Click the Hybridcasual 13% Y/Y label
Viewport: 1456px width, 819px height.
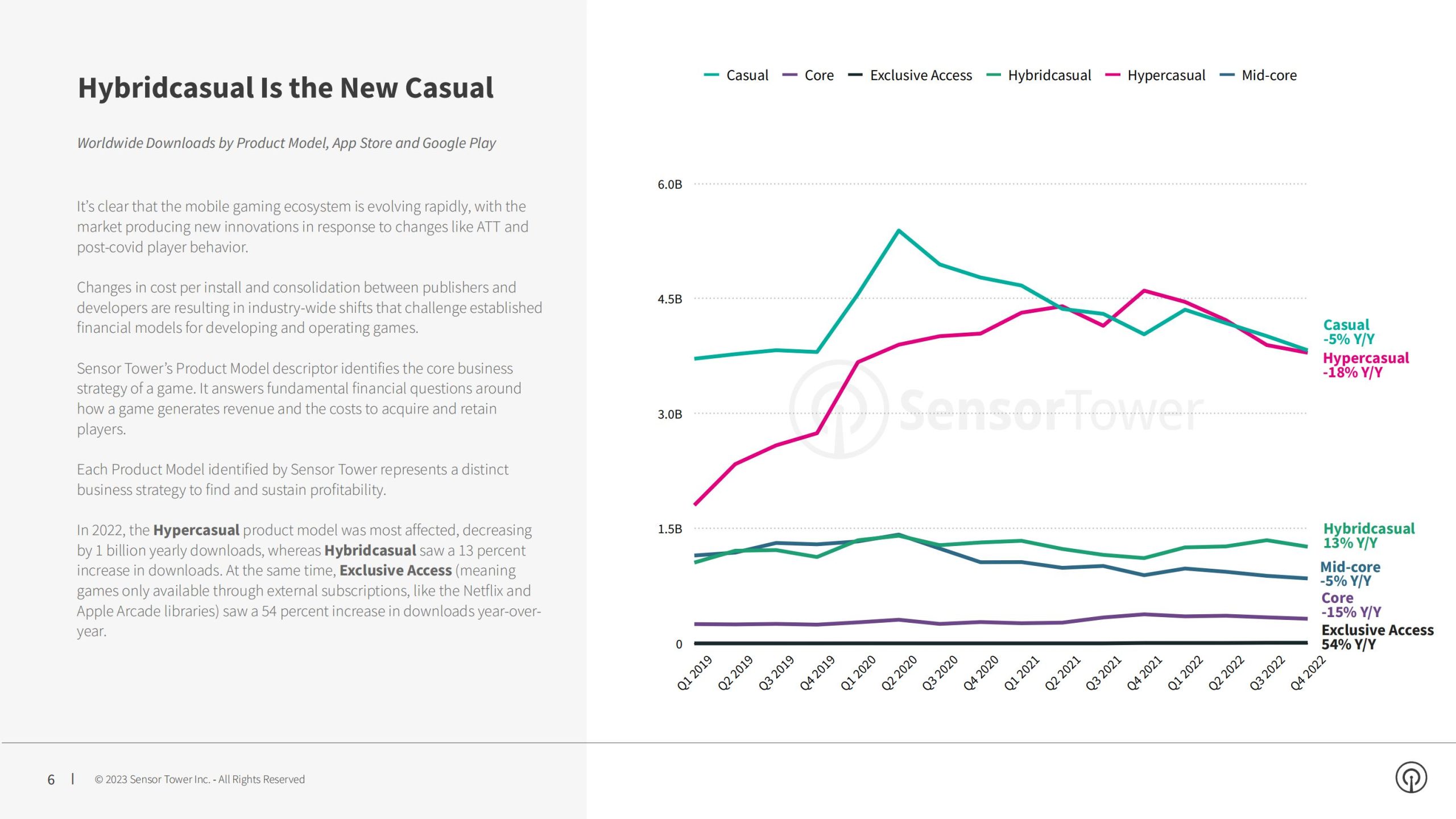pos(1368,536)
